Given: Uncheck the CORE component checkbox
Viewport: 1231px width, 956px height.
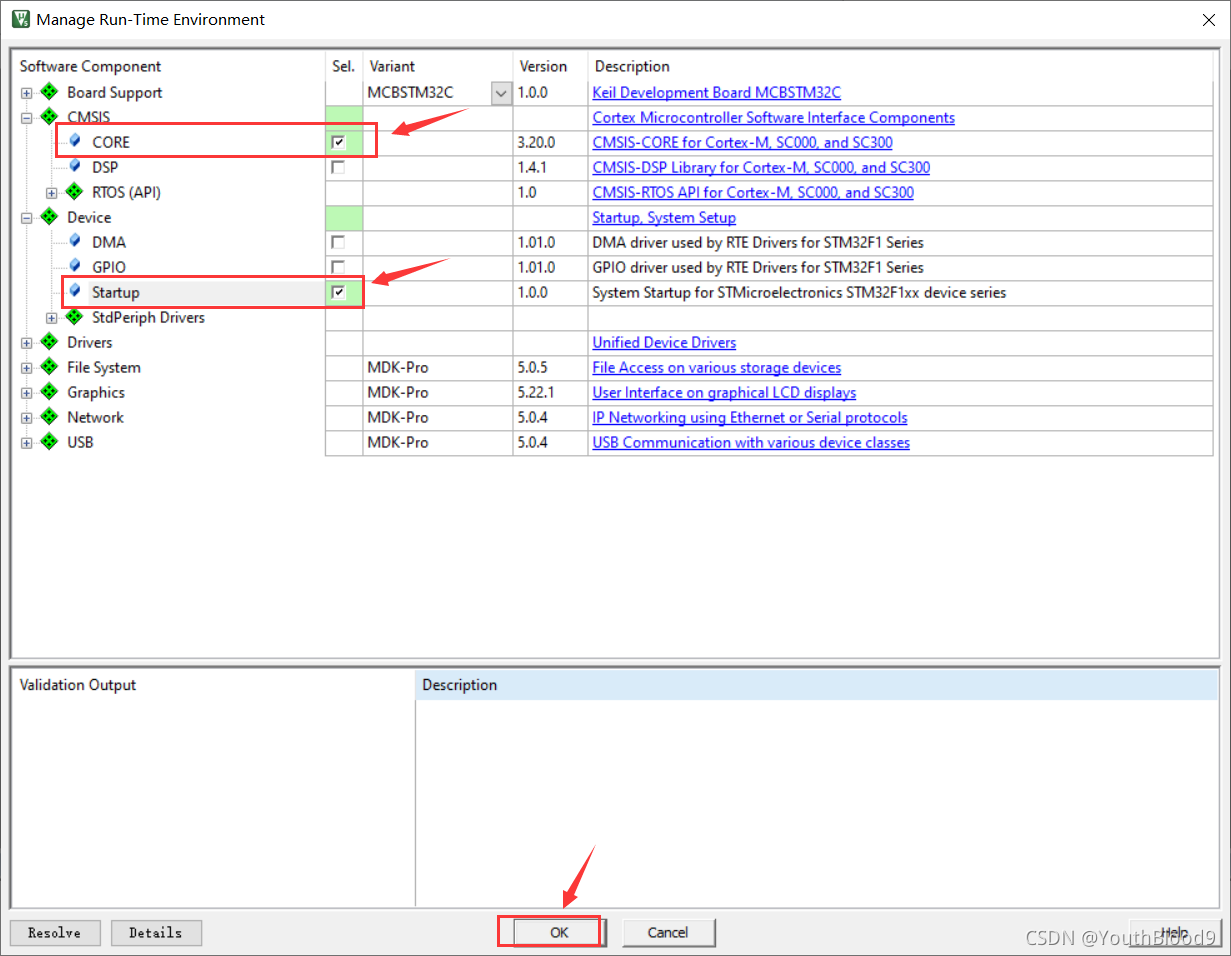Looking at the screenshot, I should coord(339,142).
